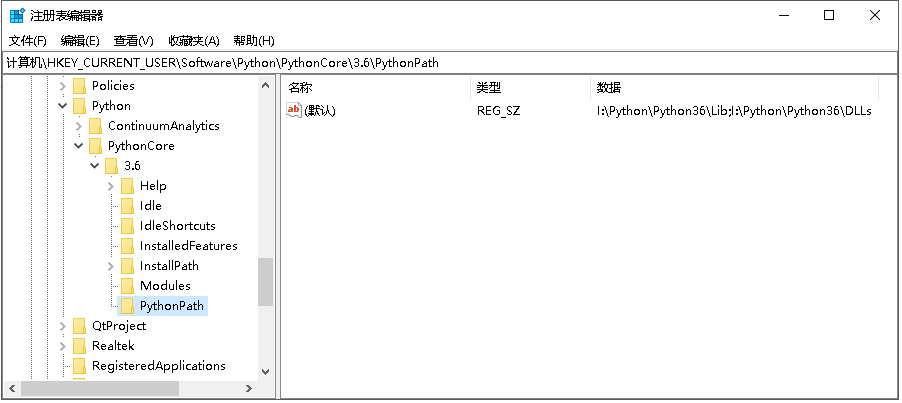Image resolution: width=902 pixels, height=403 pixels.
Task: Collapse the 3.6 tree node
Action: pyautogui.click(x=95, y=166)
